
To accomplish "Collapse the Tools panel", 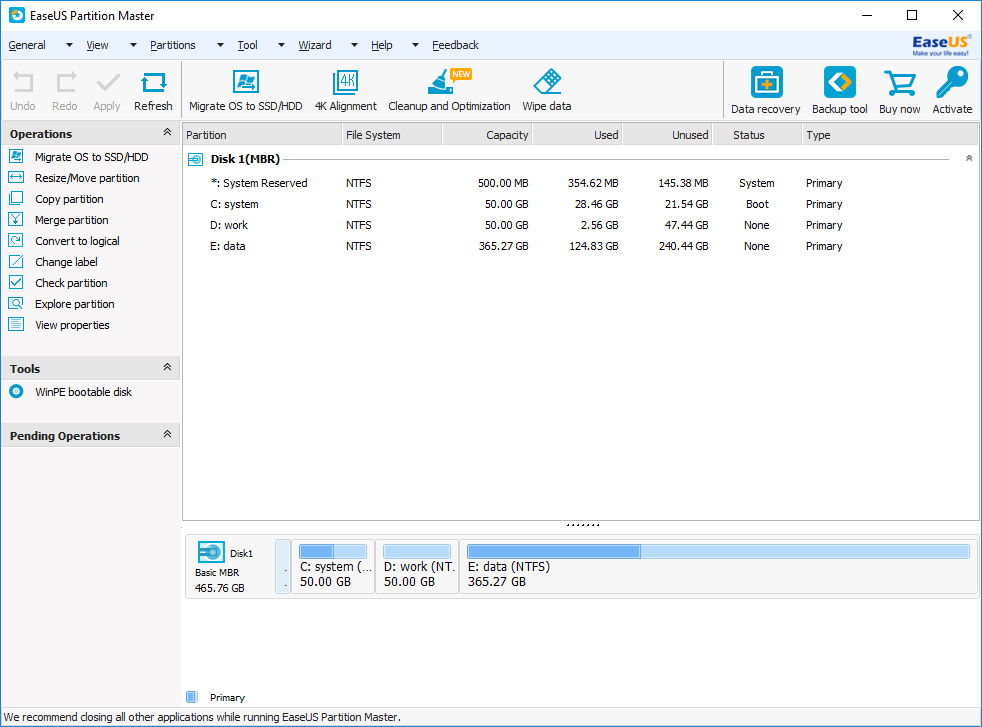I will tap(167, 367).
